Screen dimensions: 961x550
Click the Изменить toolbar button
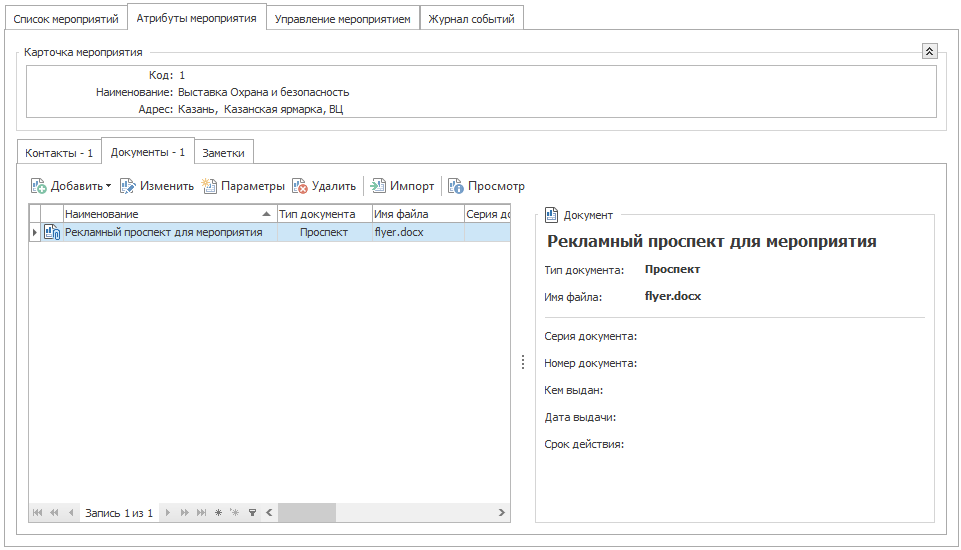coord(157,186)
